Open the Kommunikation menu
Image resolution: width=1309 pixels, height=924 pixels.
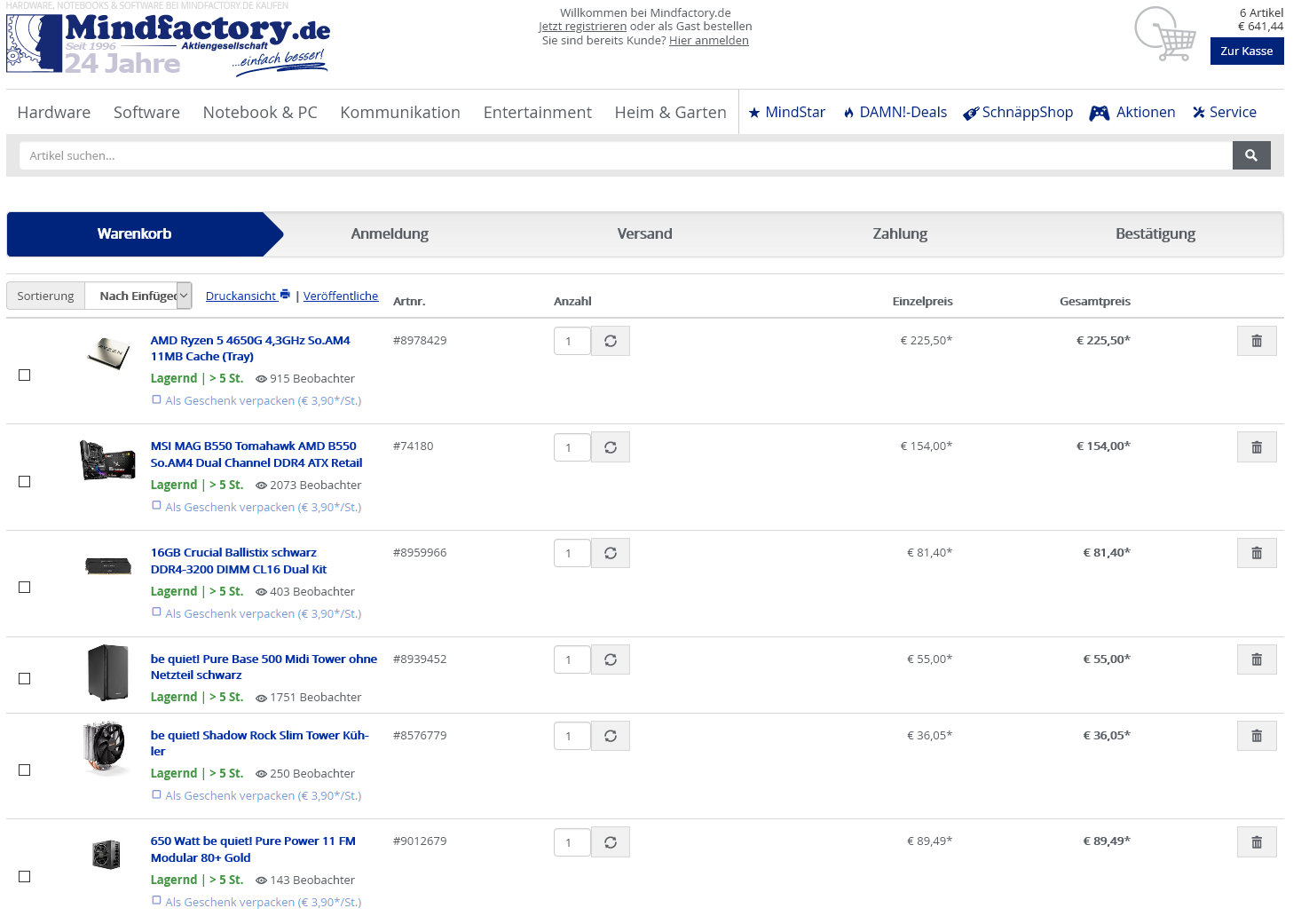[400, 113]
